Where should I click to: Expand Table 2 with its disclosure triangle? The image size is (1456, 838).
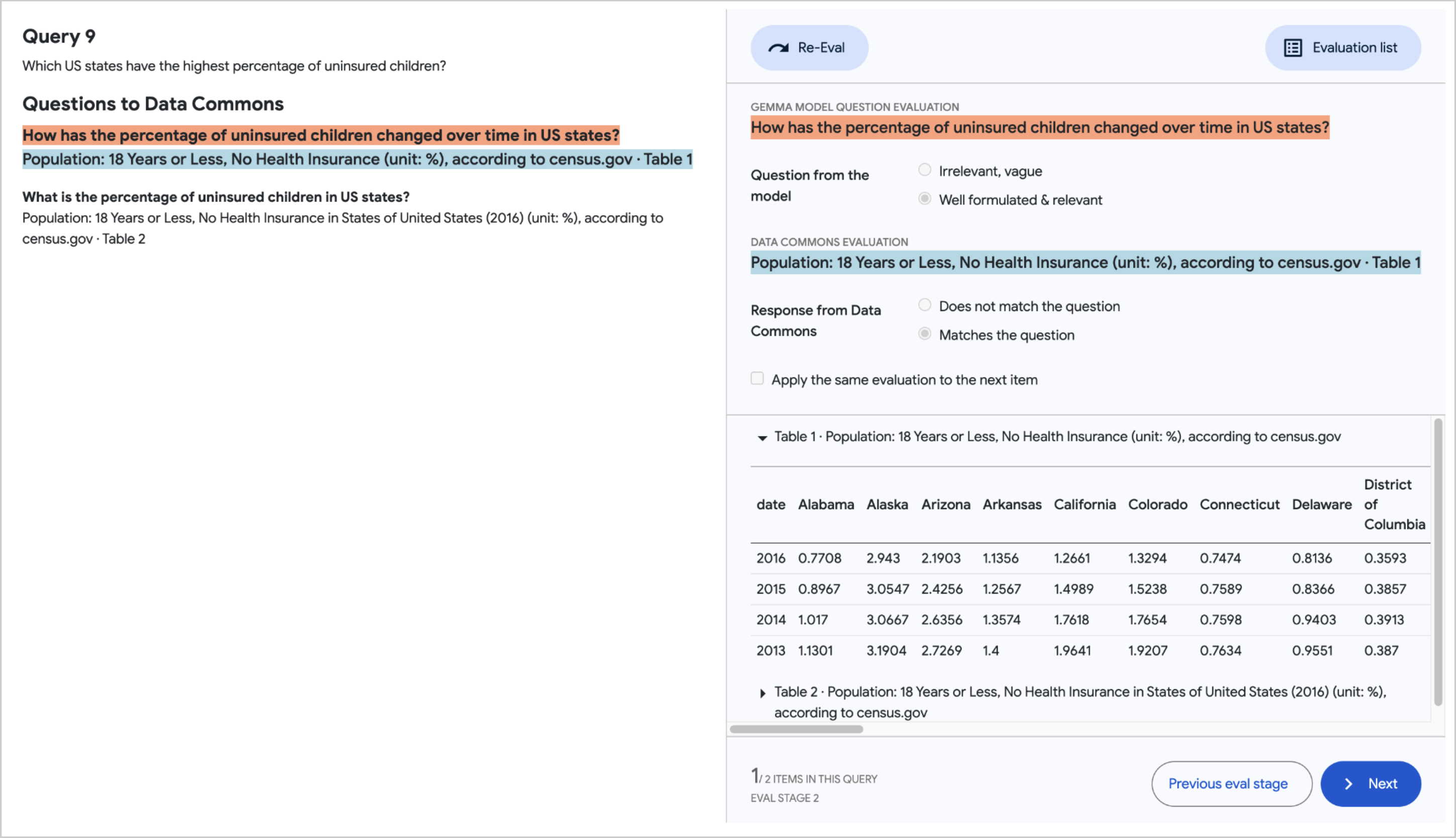762,693
